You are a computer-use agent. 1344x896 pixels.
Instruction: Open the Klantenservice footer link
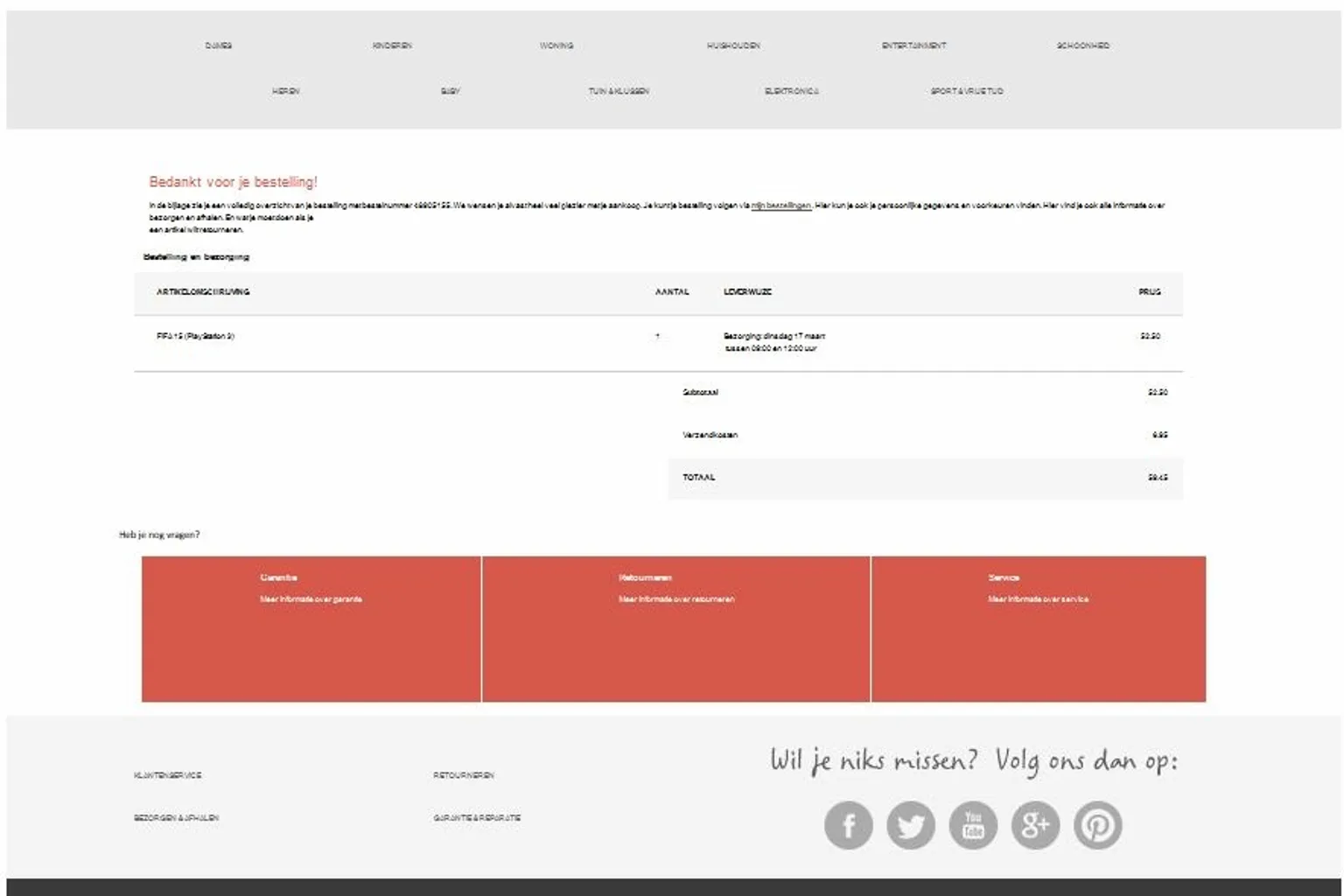(168, 775)
